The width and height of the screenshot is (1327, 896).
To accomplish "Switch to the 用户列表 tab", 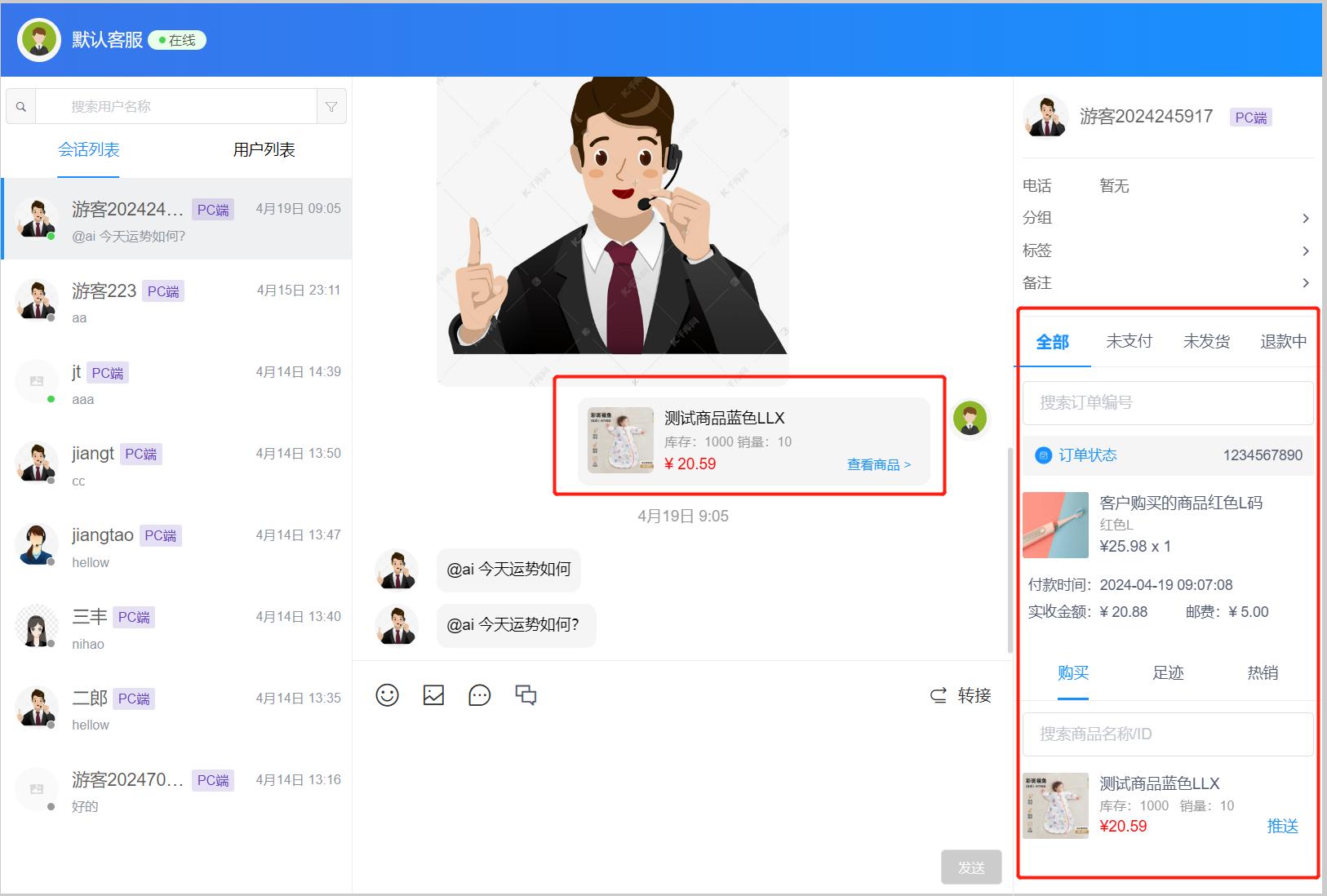I will click(264, 150).
